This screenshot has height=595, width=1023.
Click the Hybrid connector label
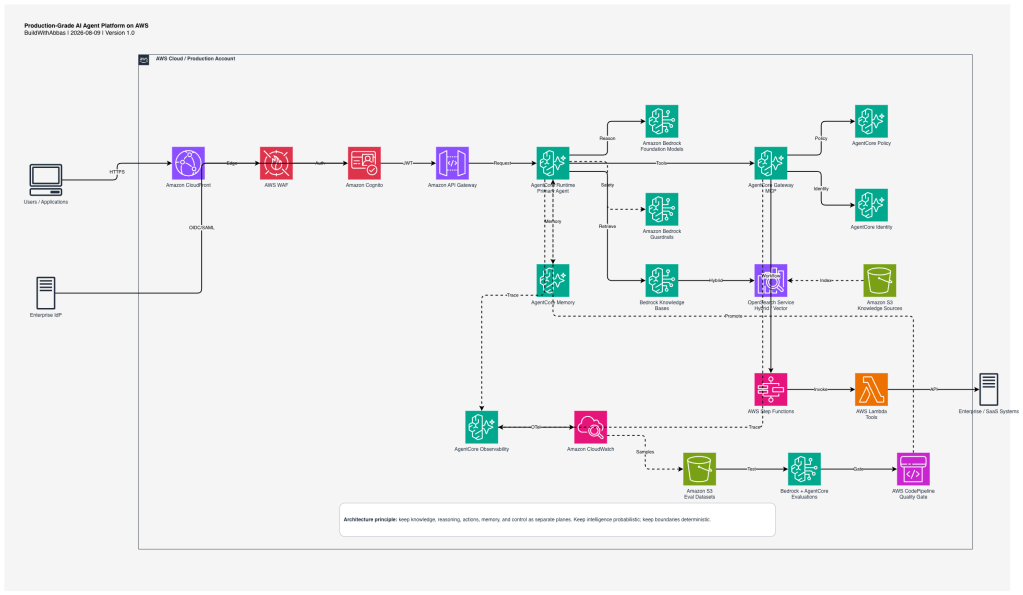(x=716, y=281)
